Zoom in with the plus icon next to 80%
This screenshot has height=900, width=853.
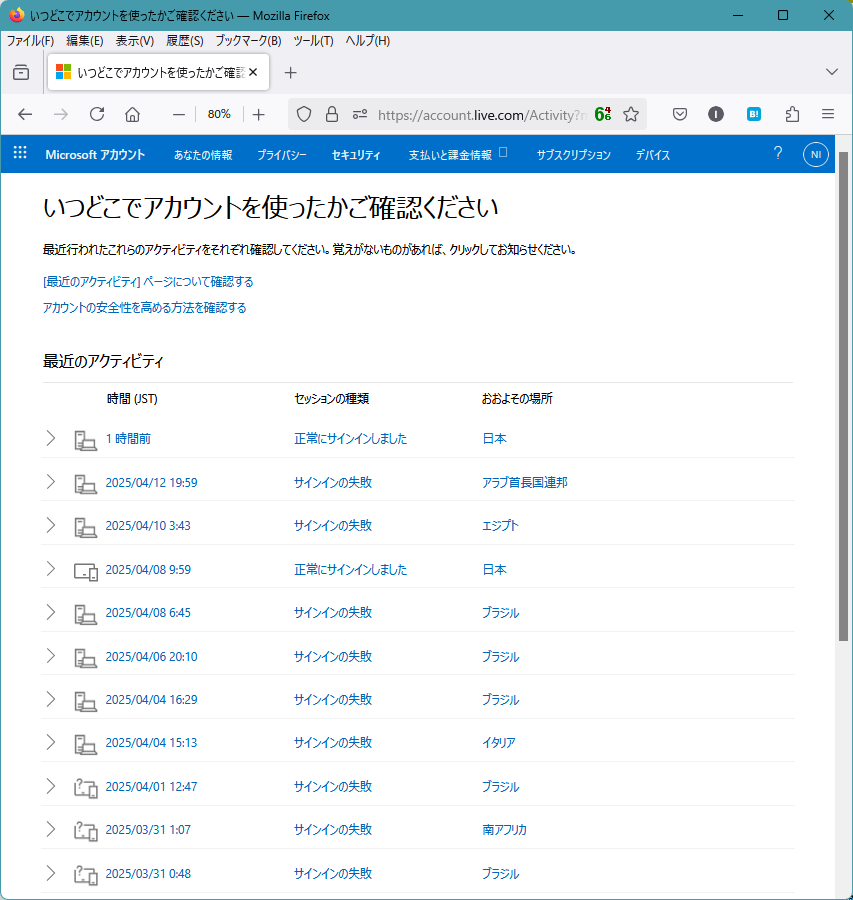tap(259, 115)
